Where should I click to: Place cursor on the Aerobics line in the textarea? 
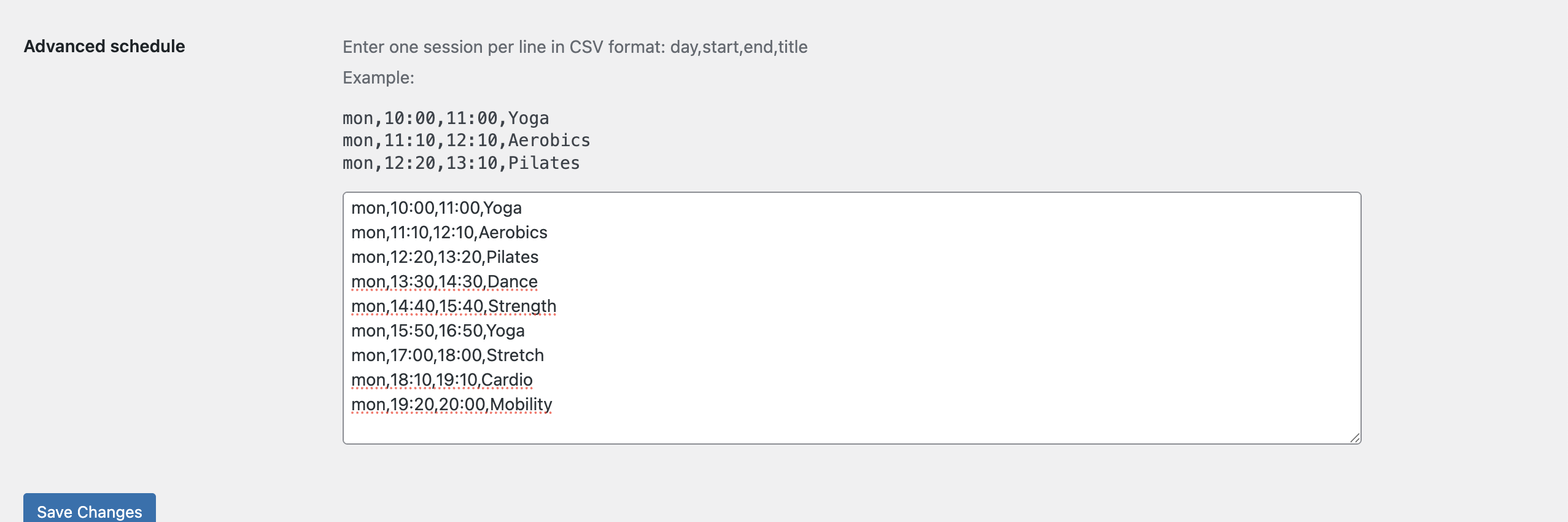tap(449, 233)
